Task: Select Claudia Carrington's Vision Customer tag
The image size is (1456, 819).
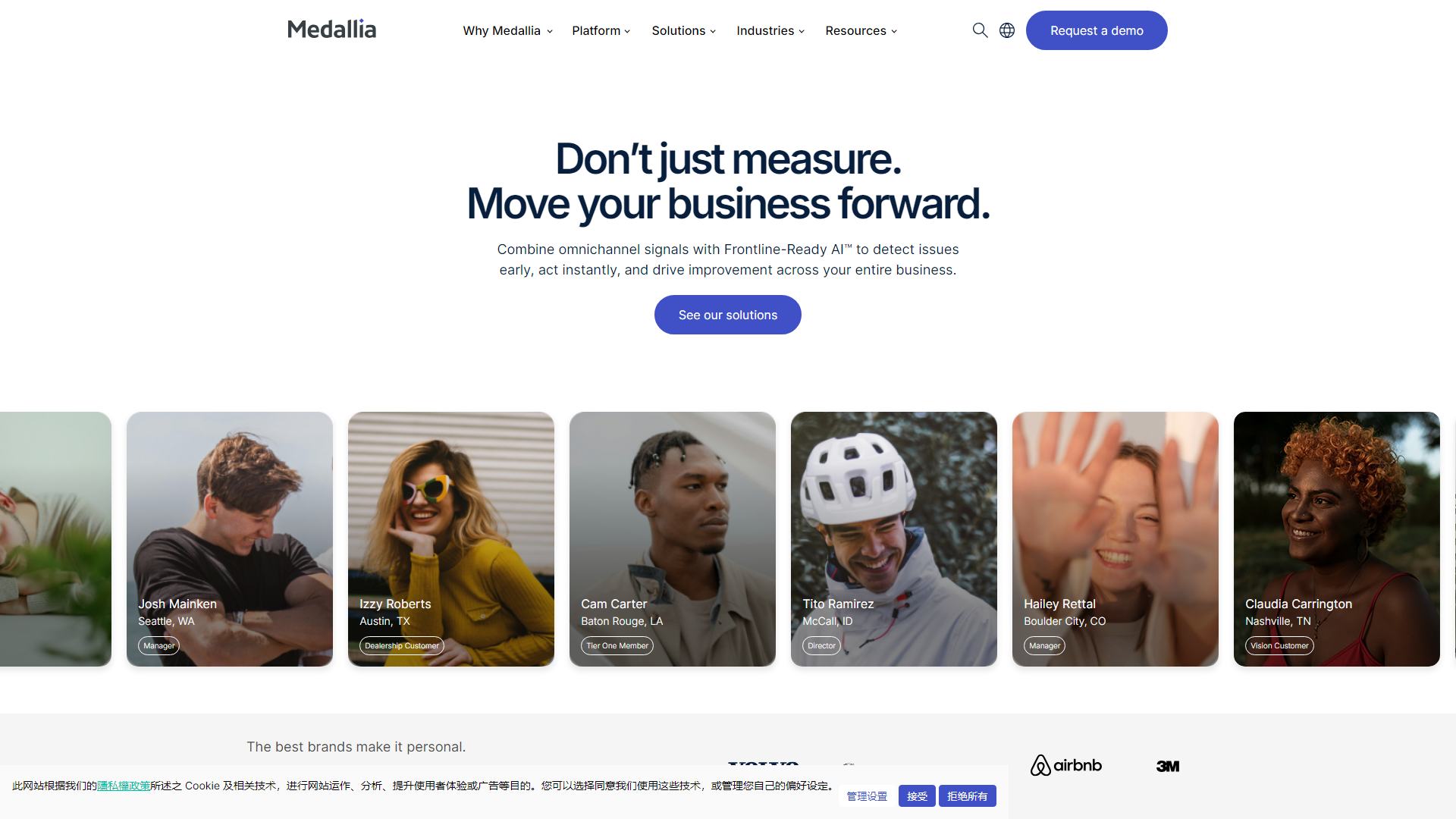Action: 1279,646
